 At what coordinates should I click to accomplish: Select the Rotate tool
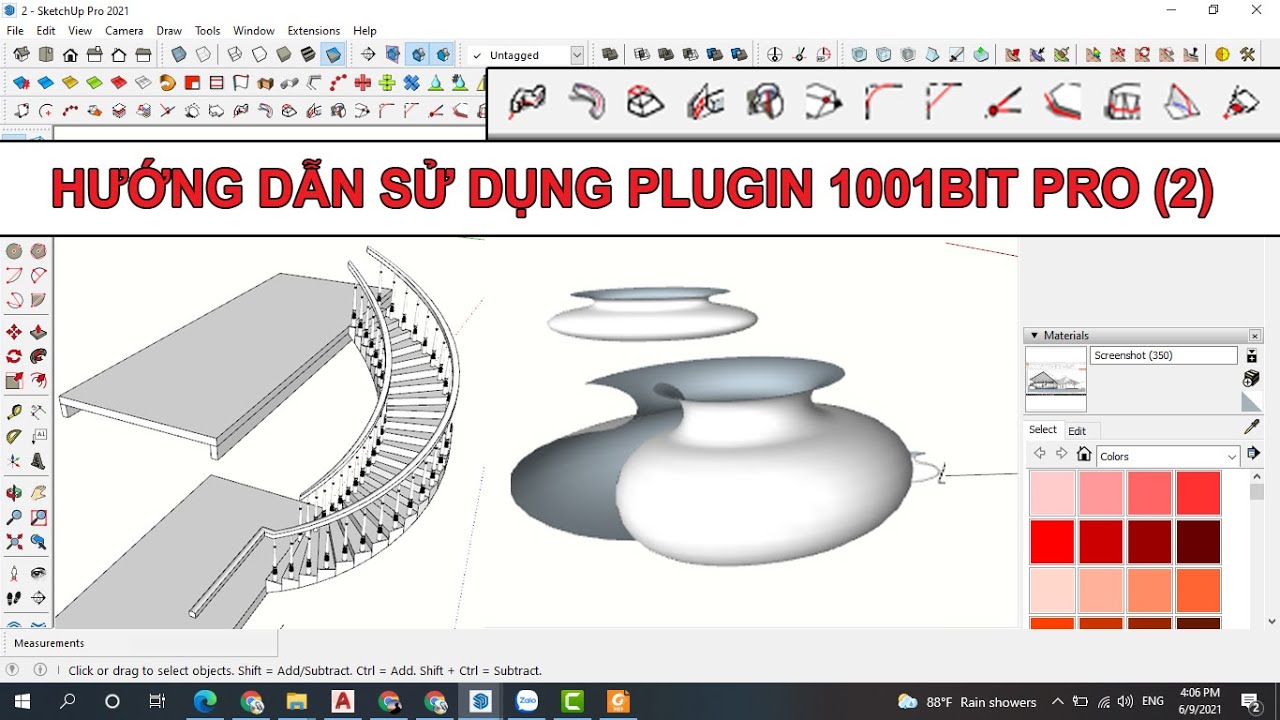[x=14, y=356]
